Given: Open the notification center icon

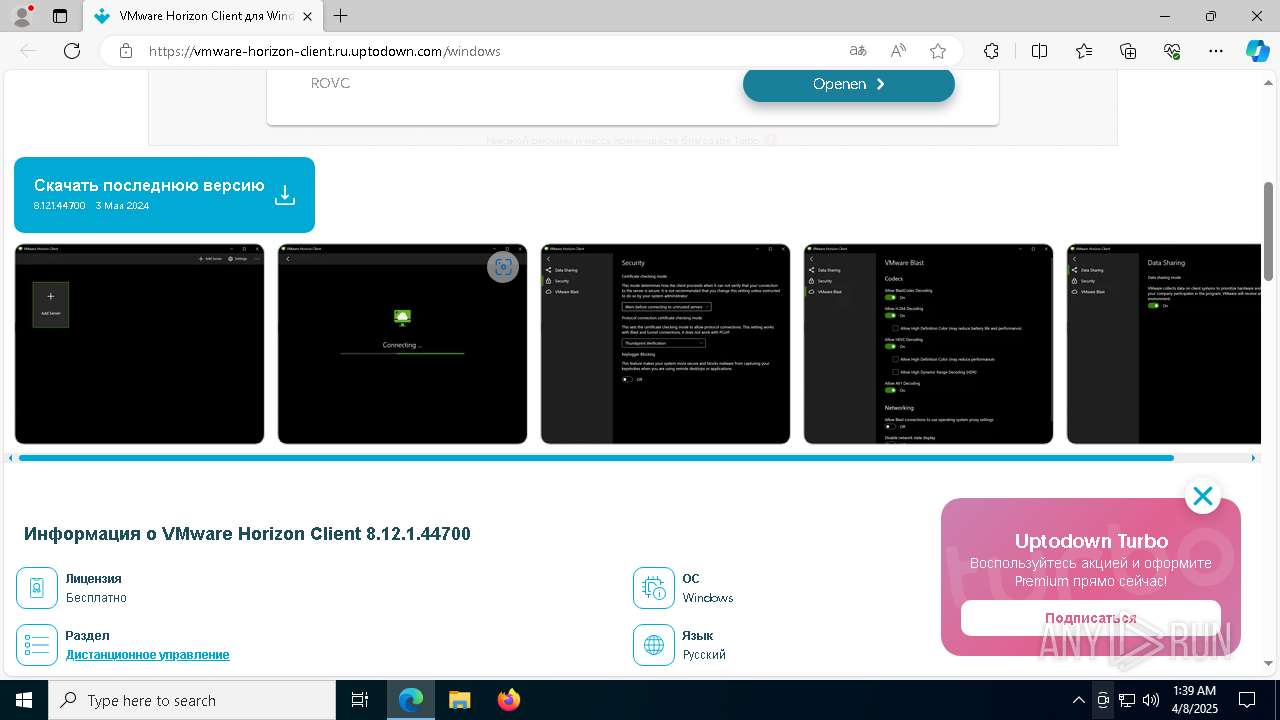Looking at the screenshot, I should [1248, 700].
